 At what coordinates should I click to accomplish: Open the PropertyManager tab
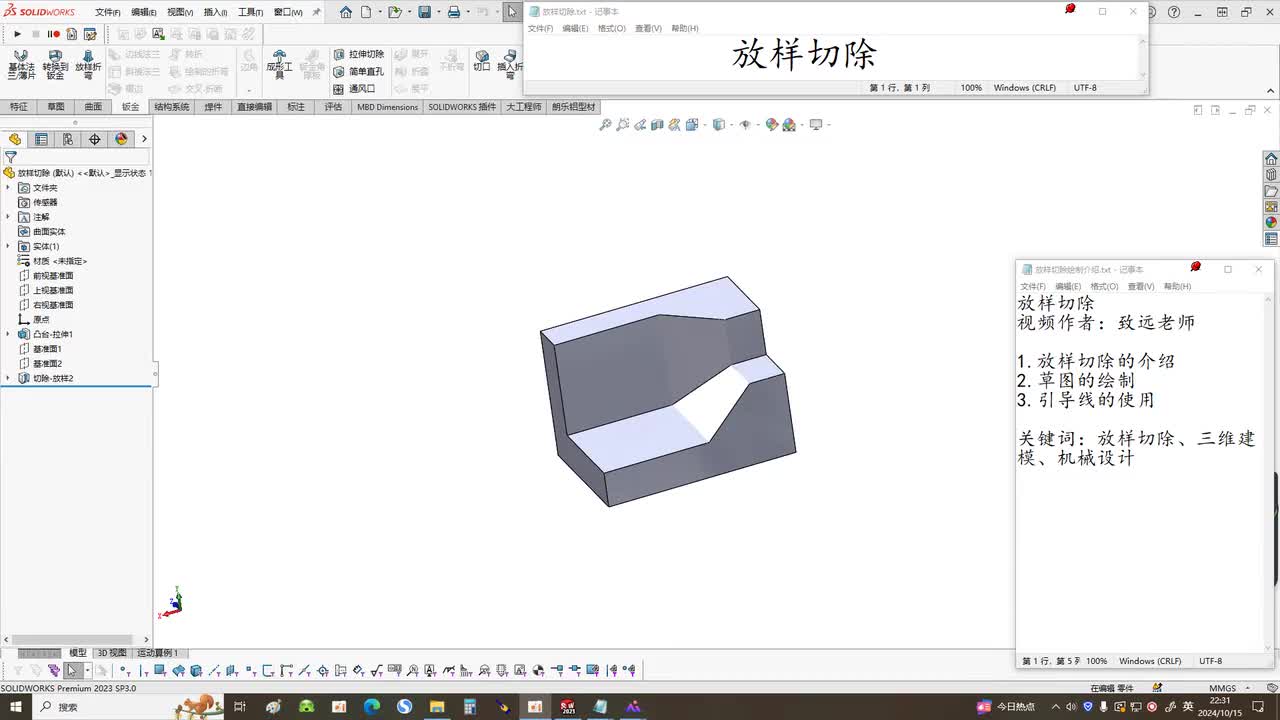click(x=41, y=139)
